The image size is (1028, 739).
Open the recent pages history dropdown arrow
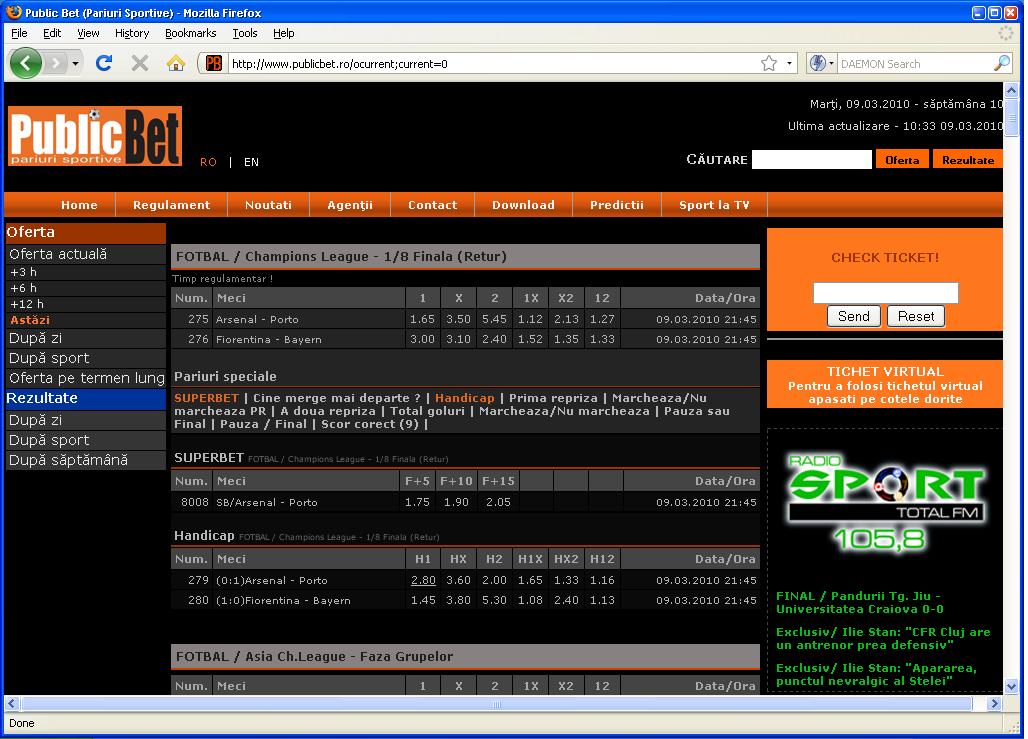[75, 64]
